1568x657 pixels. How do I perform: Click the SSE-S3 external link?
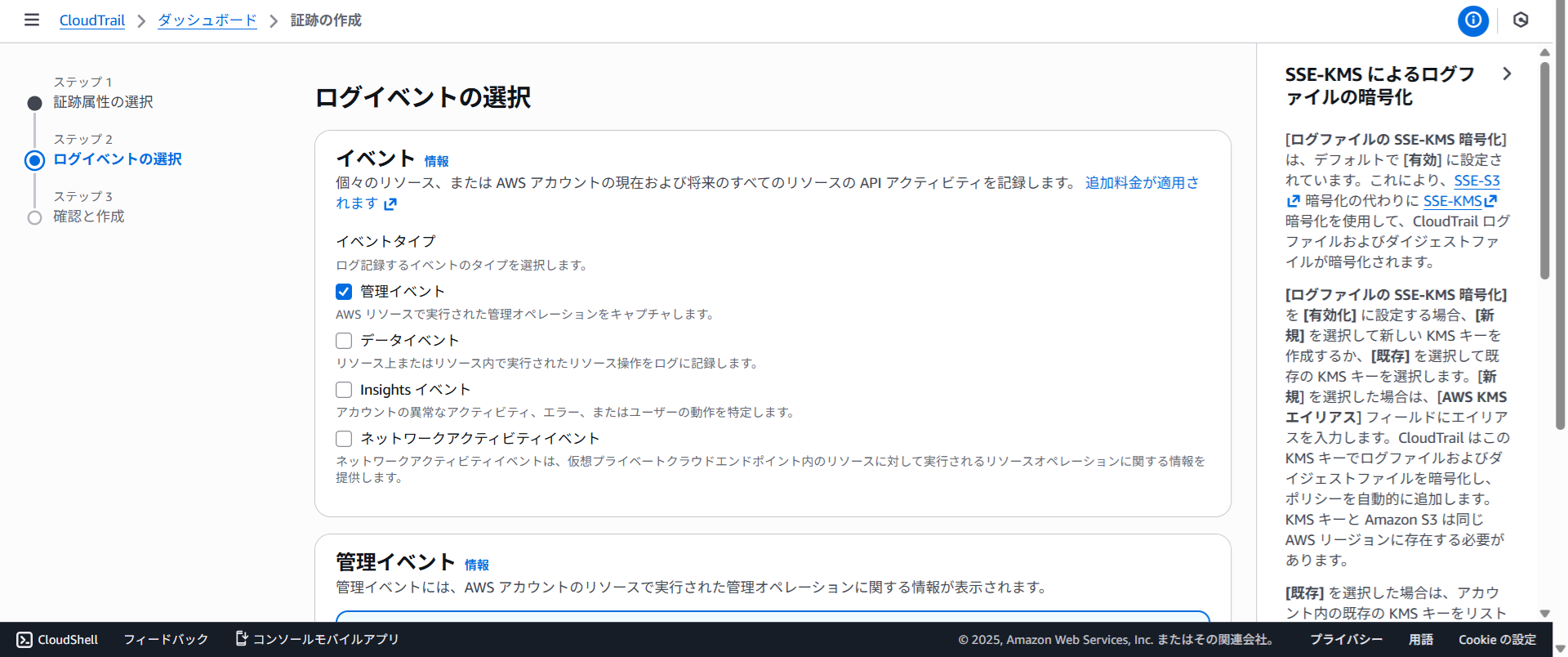click(x=1476, y=181)
